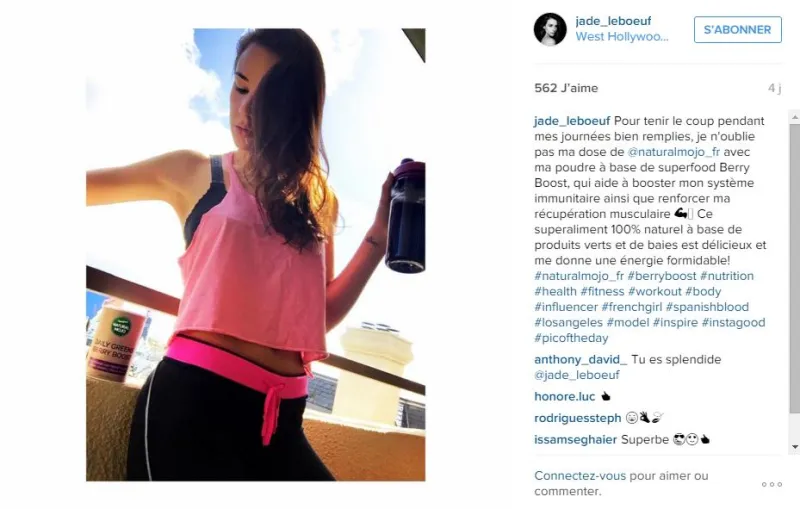This screenshot has width=800, height=509.
Task: Open jade_leboeuf profile avatar picture
Action: [550, 30]
